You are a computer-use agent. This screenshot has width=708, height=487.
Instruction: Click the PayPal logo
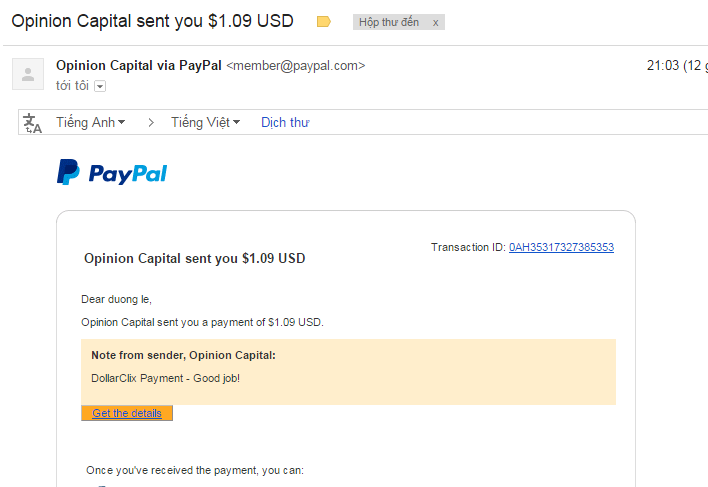pos(112,173)
